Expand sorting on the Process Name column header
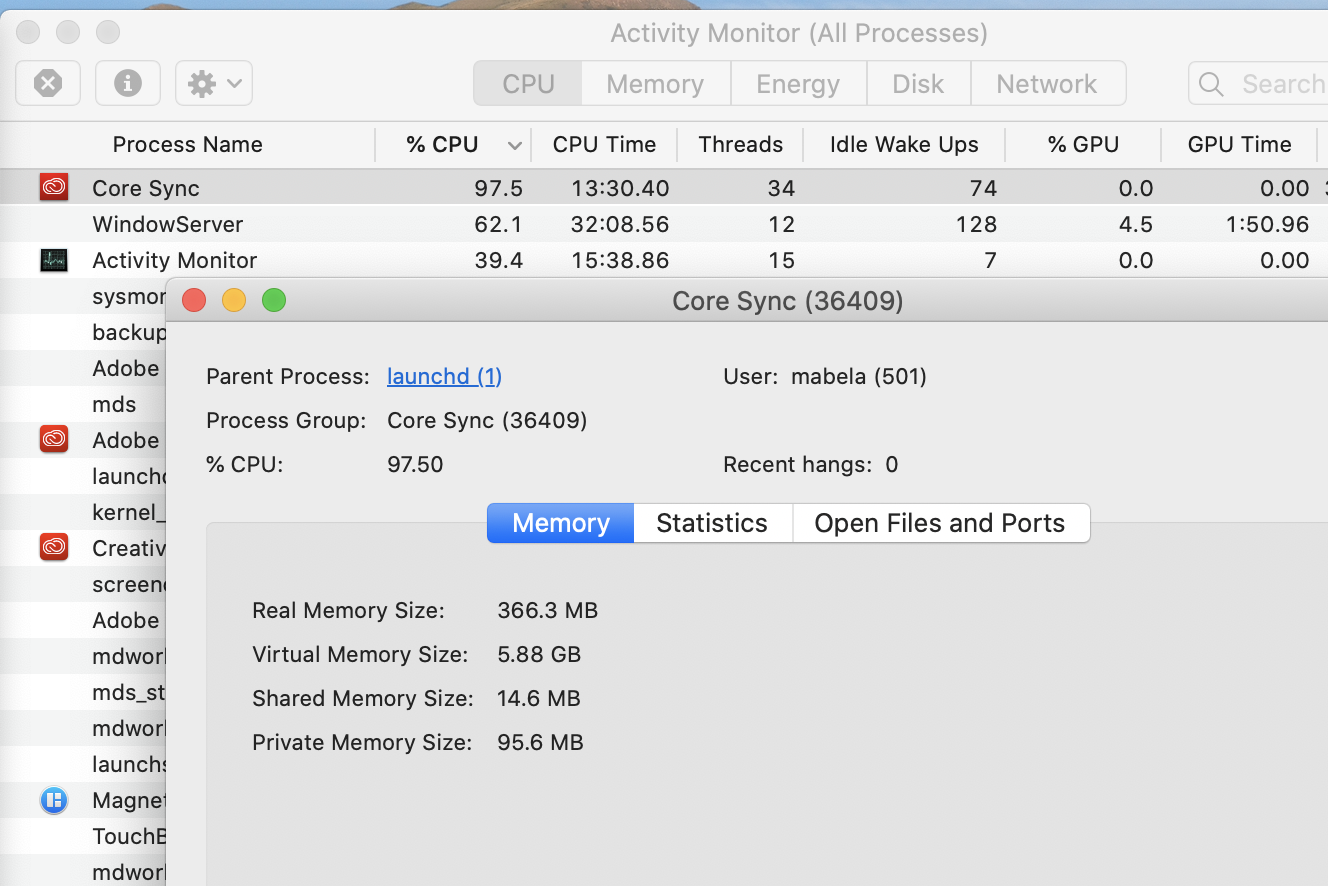Viewport: 1328px width, 886px height. tap(187, 144)
